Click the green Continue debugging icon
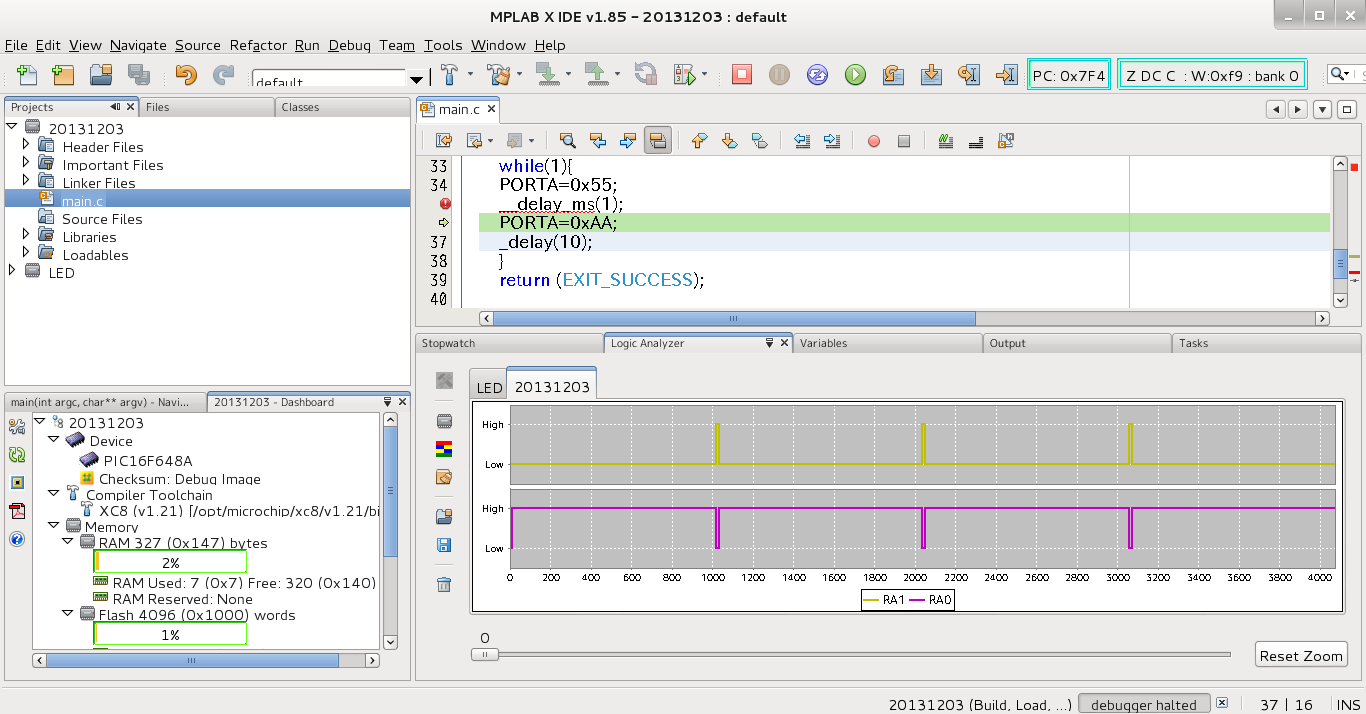This screenshot has width=1366, height=714. (855, 75)
